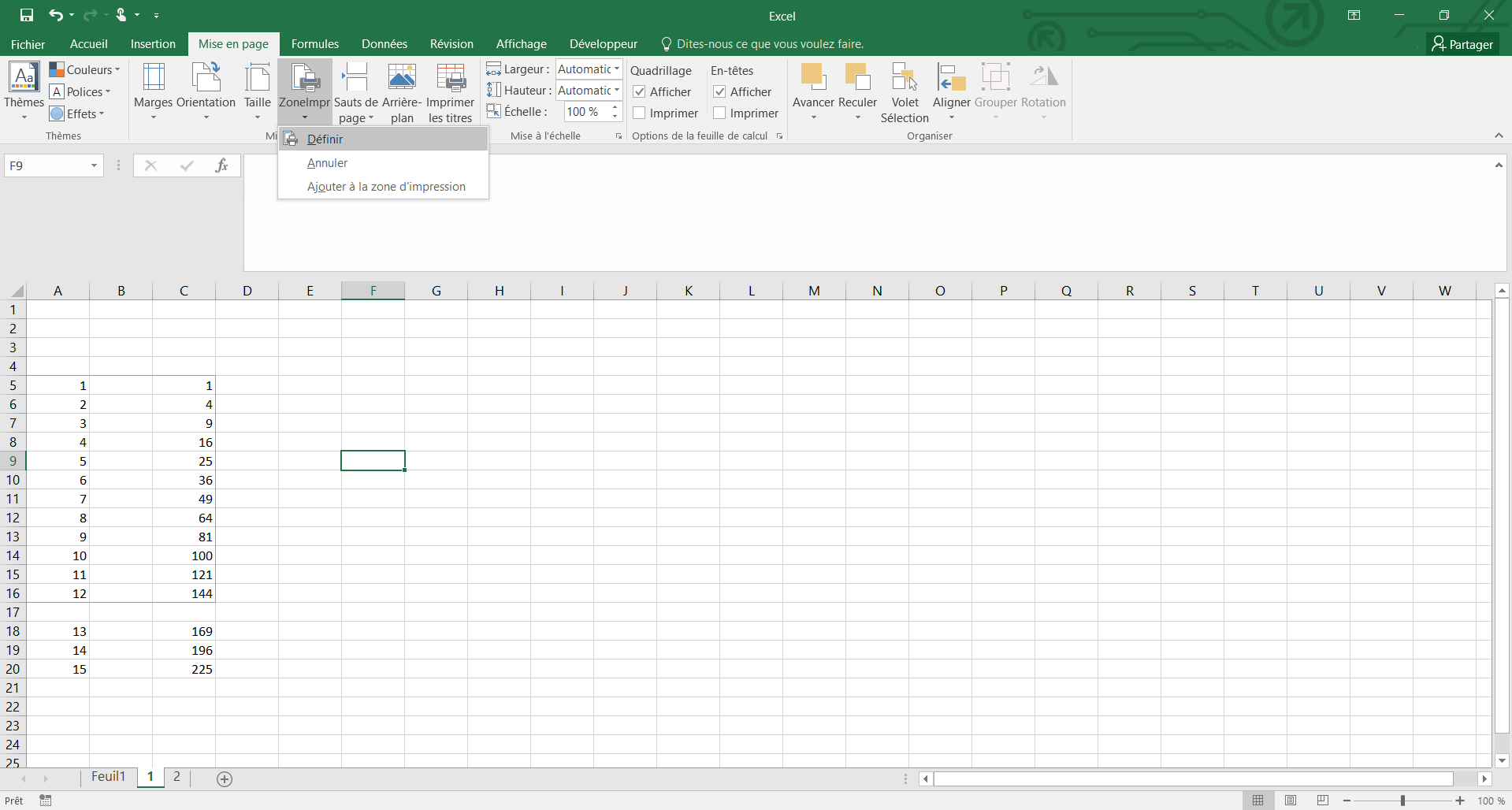Switch to Normal view icon in status bar

[1258, 801]
